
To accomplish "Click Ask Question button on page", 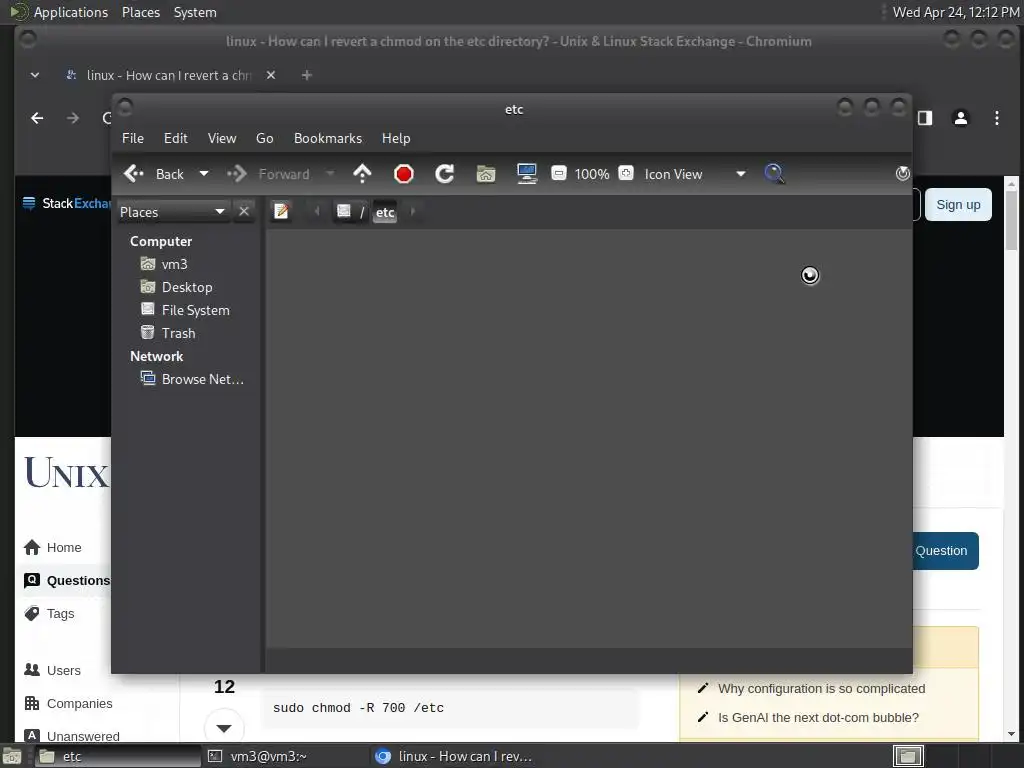I will [x=944, y=551].
